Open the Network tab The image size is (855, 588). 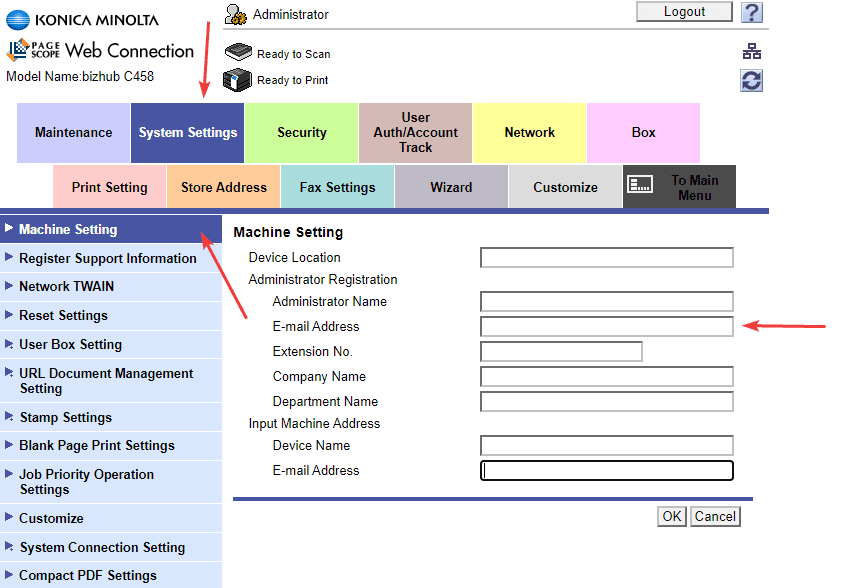coord(529,133)
